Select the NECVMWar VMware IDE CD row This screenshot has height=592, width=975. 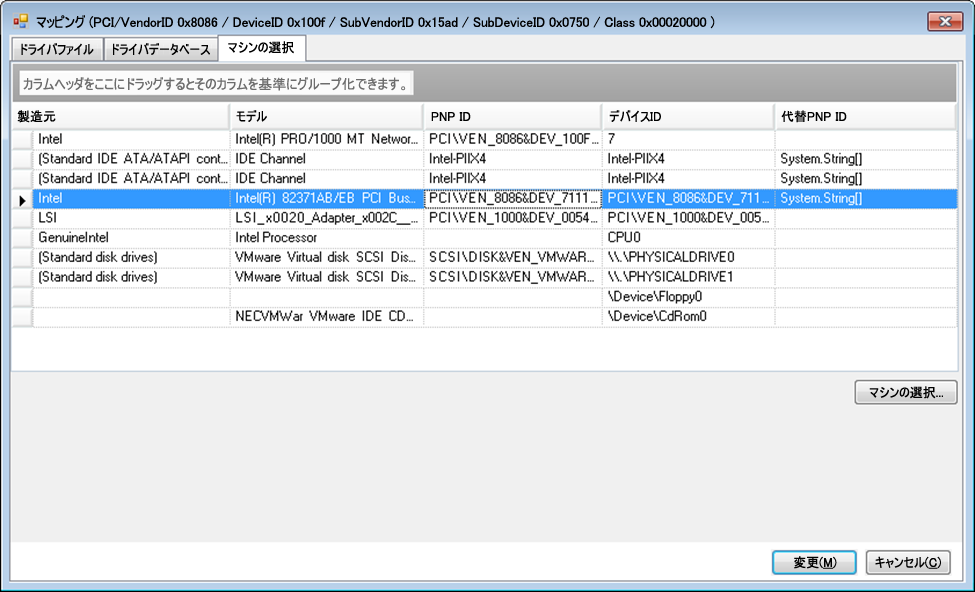(326, 317)
